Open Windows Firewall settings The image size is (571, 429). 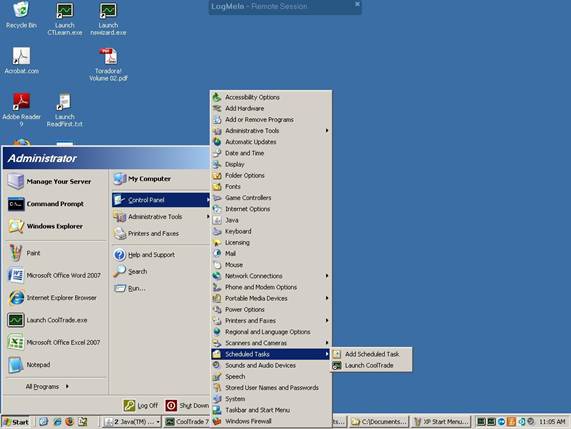click(x=271, y=421)
